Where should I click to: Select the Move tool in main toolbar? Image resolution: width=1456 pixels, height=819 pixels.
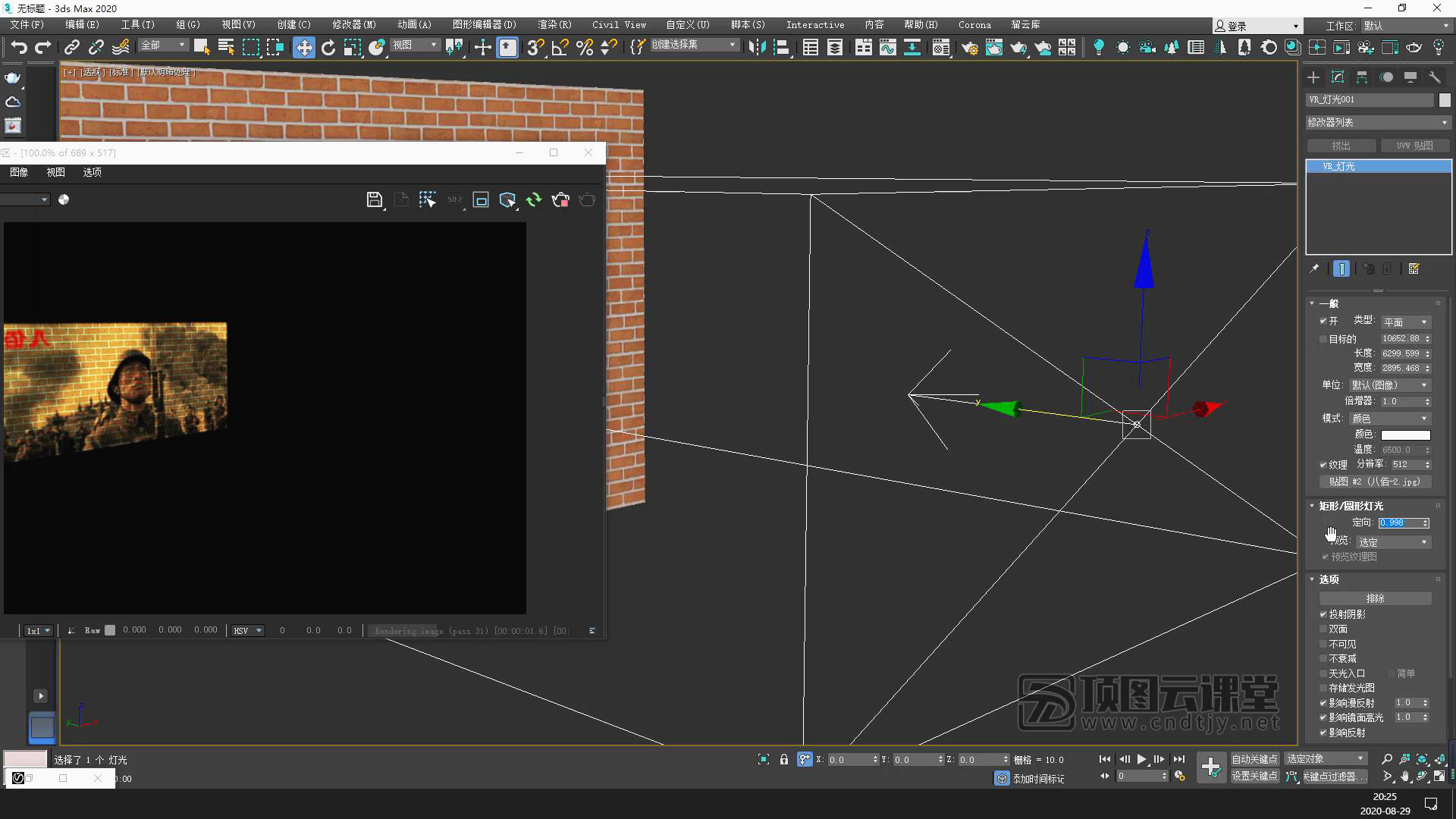303,48
